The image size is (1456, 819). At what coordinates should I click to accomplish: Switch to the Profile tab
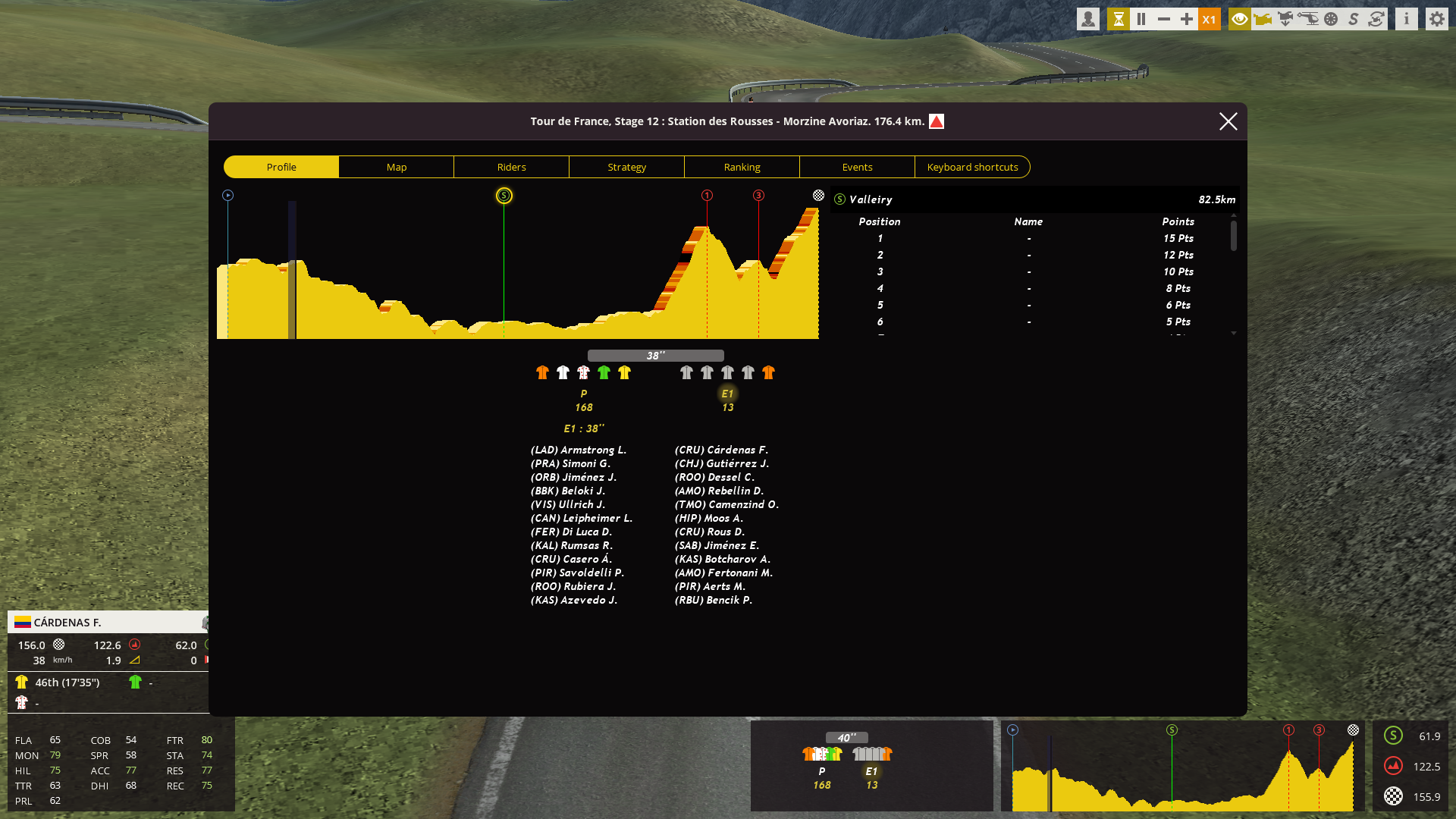tap(281, 167)
